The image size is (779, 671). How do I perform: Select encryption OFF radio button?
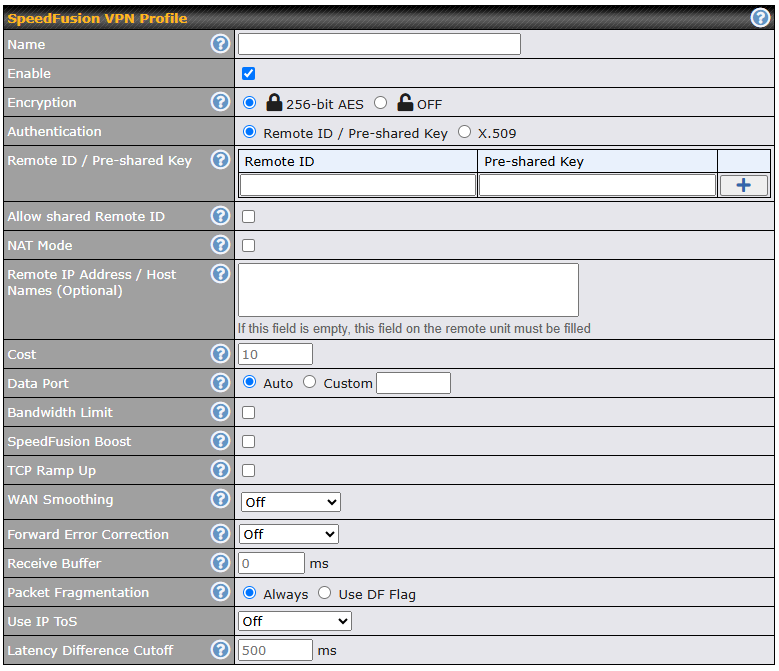[x=381, y=103]
